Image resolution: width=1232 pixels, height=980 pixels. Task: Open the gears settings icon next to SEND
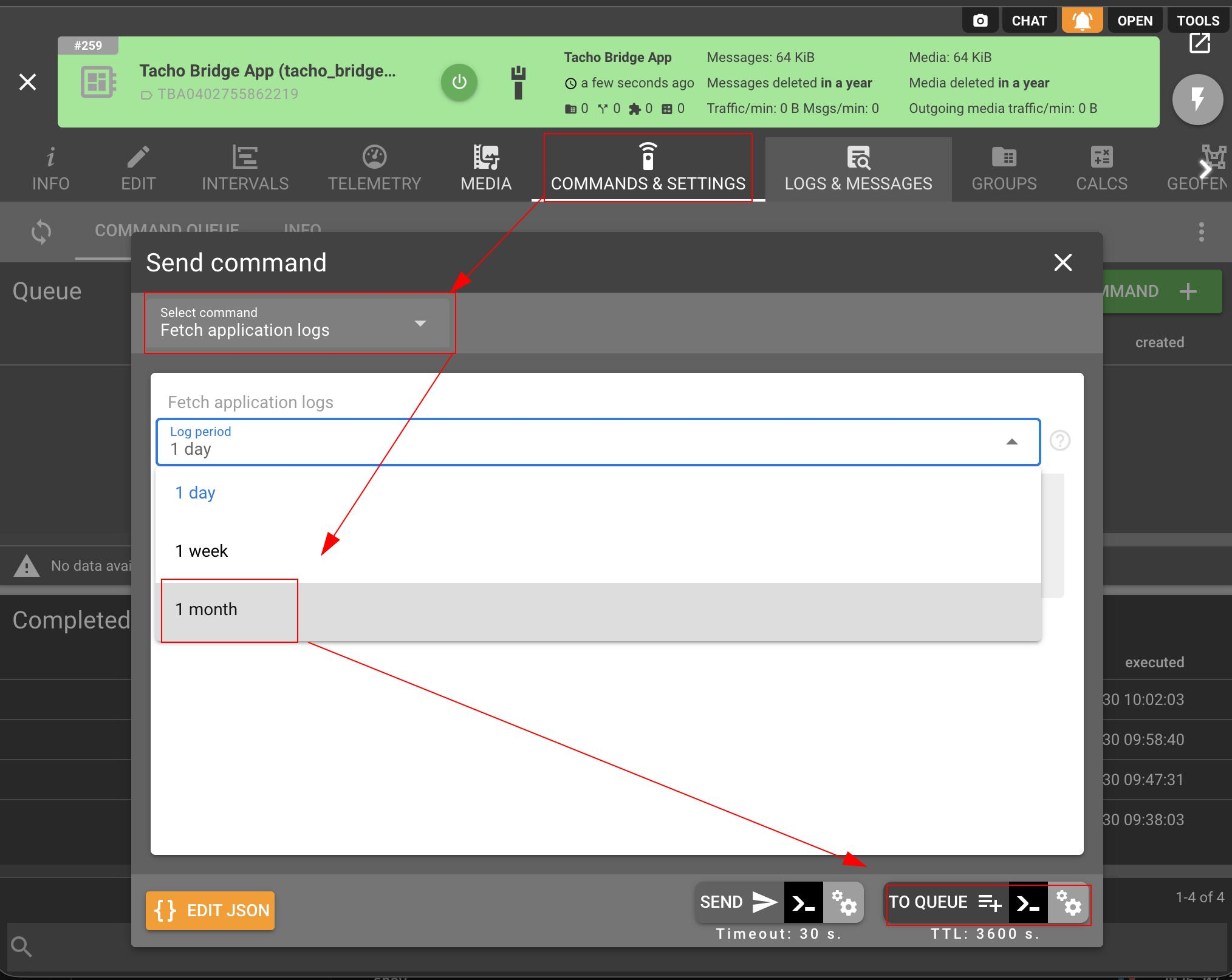(844, 902)
